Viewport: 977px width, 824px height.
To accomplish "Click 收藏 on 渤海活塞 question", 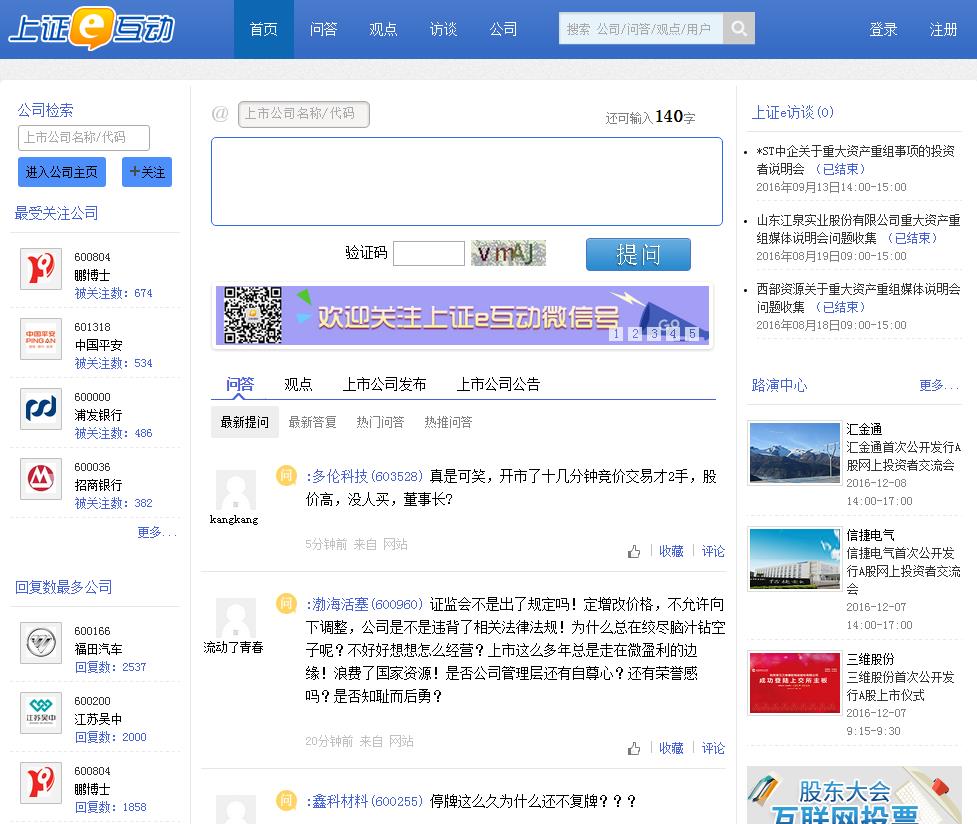I will [671, 749].
